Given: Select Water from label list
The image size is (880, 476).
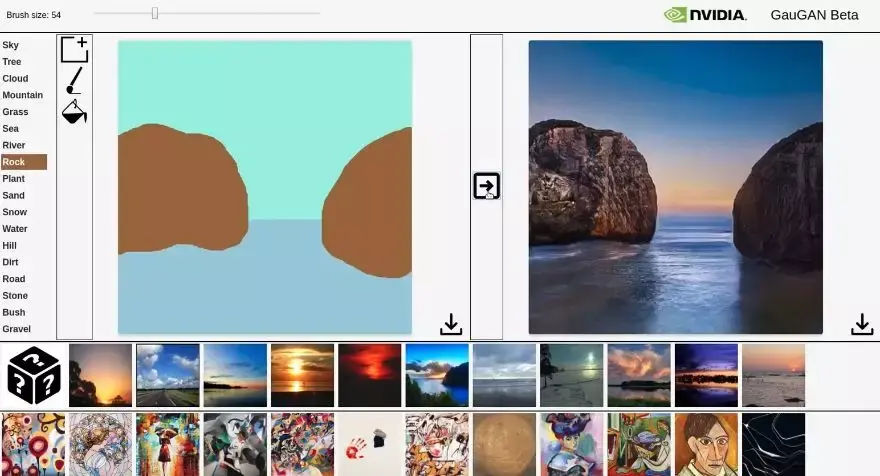Looking at the screenshot, I should pos(15,228).
